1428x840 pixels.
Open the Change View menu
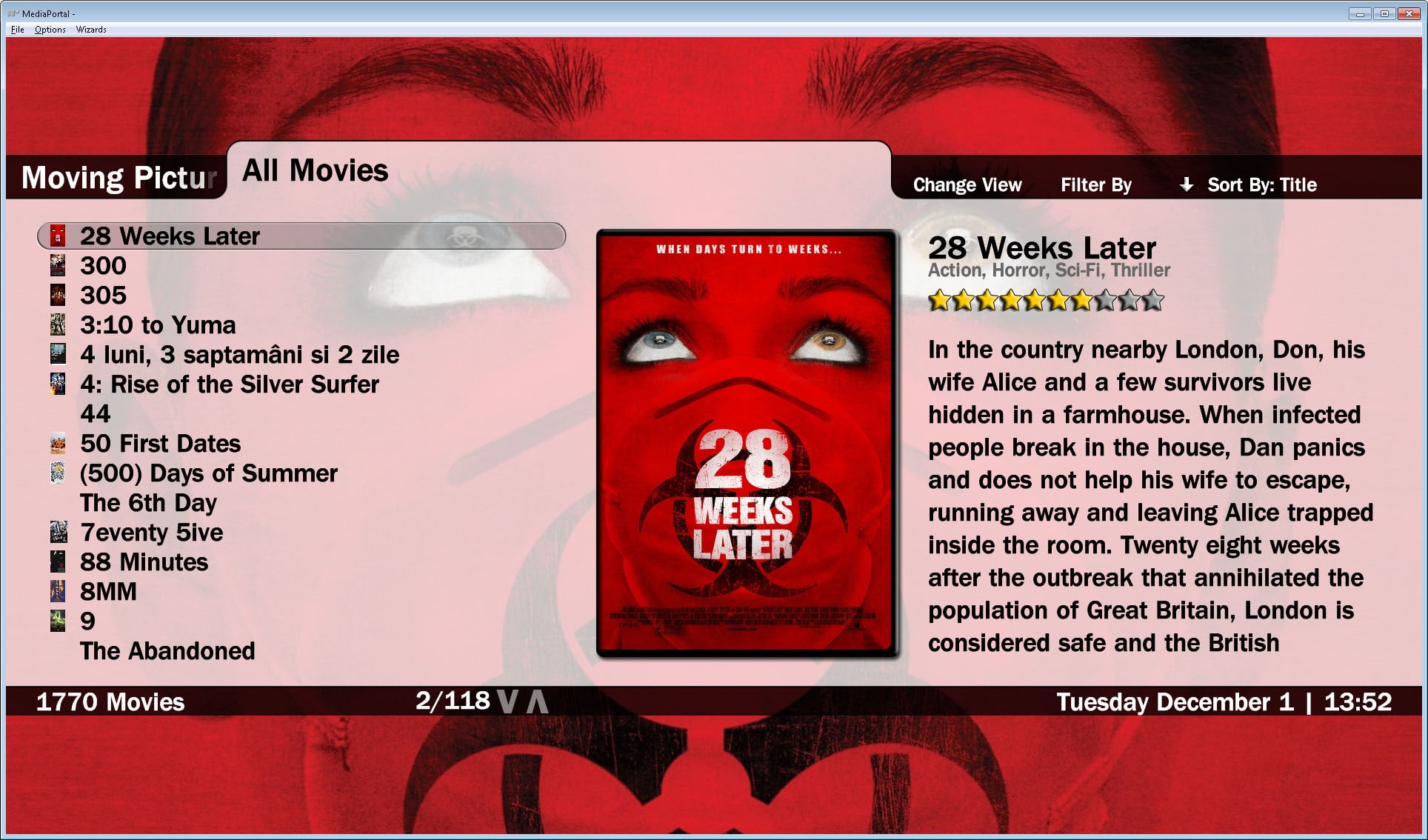(967, 184)
